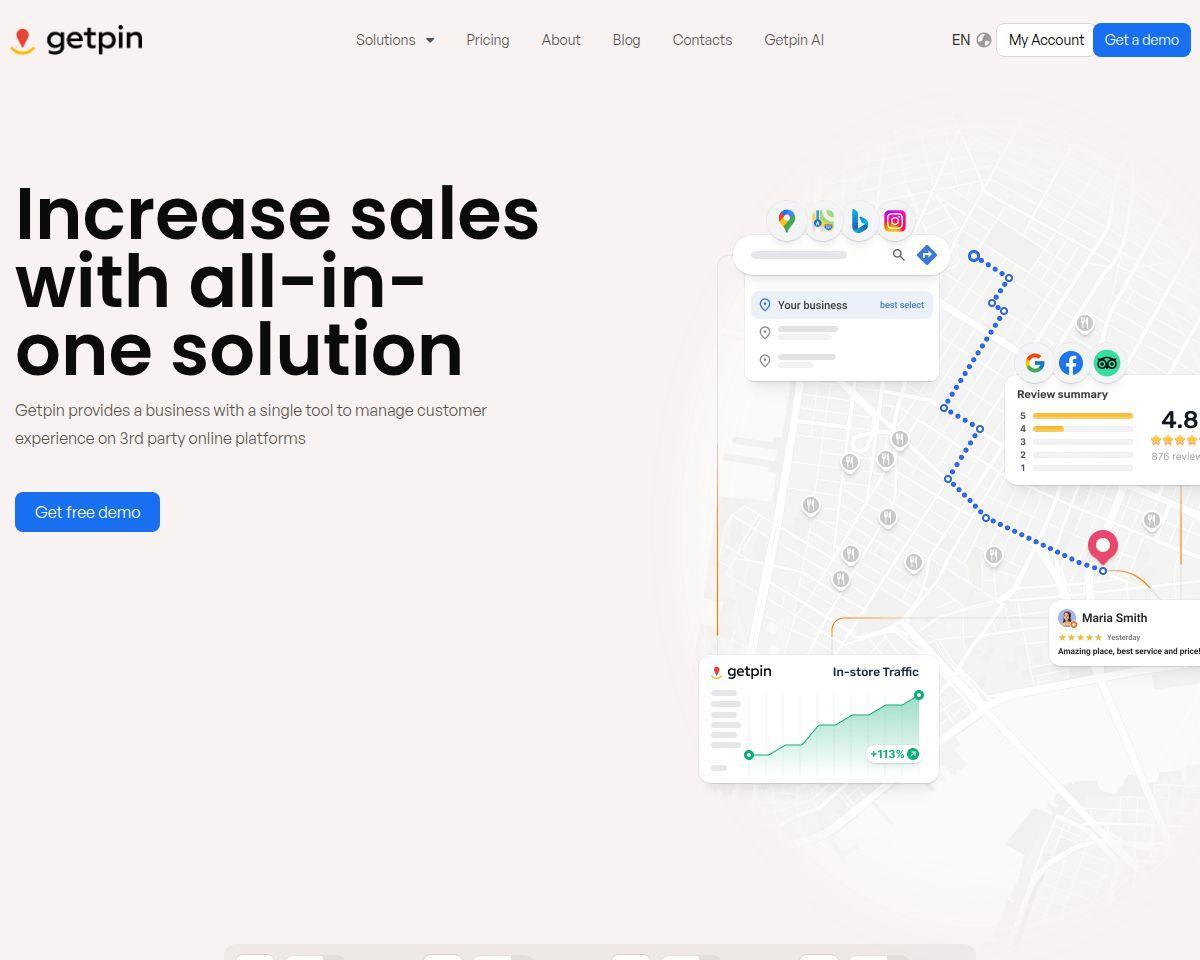Click the getpin logo in header
The height and width of the screenshot is (960, 1200).
(76, 40)
